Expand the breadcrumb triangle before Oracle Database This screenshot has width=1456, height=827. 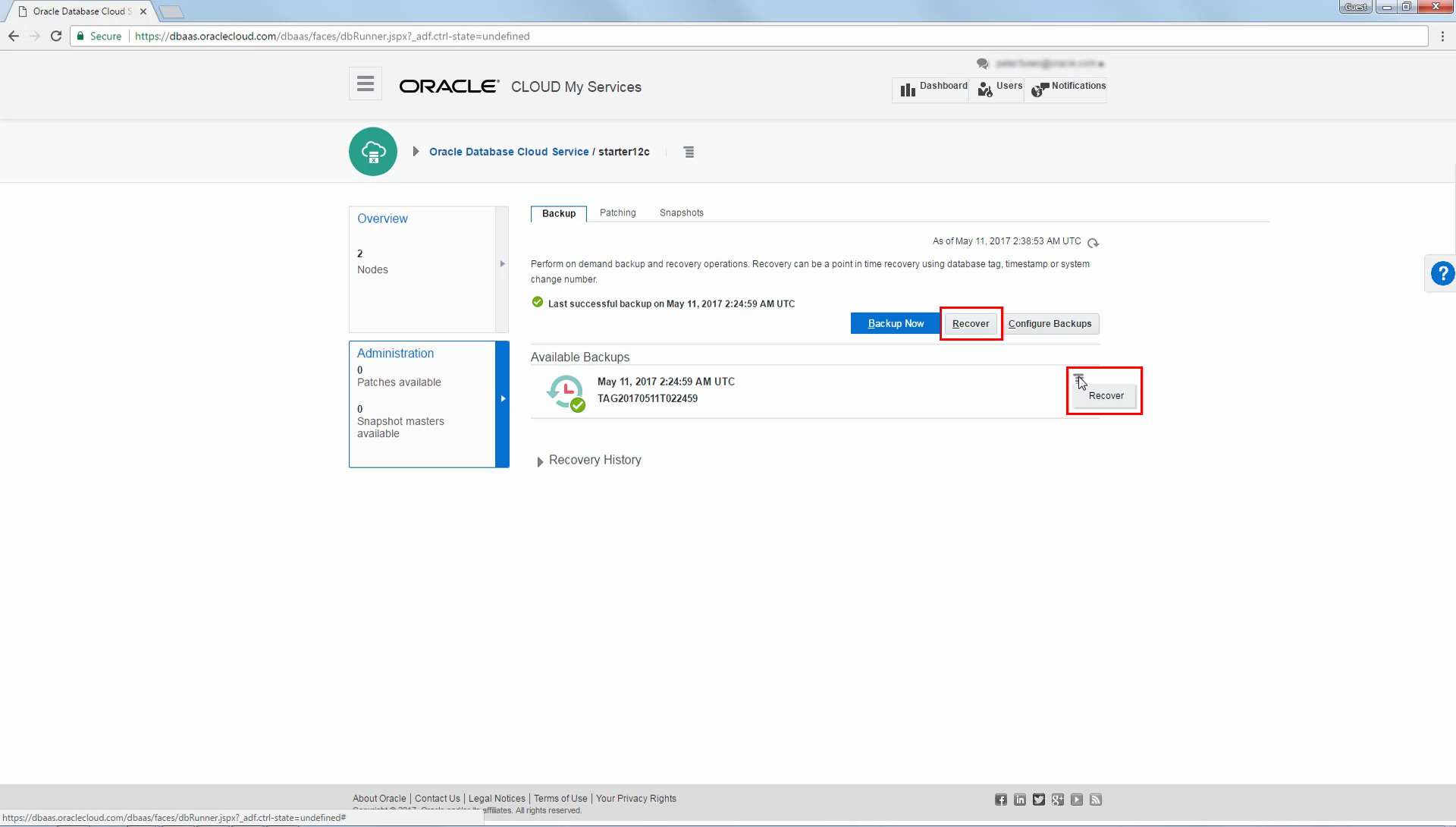coord(416,152)
